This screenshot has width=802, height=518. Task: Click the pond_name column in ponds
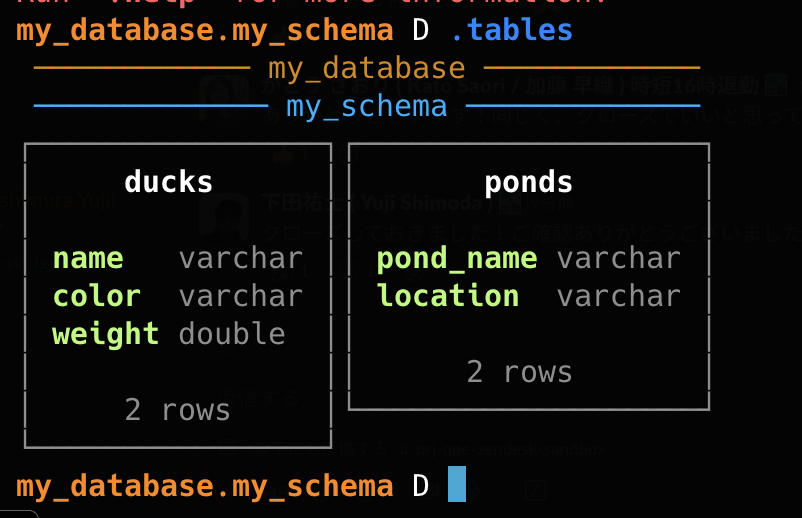456,258
